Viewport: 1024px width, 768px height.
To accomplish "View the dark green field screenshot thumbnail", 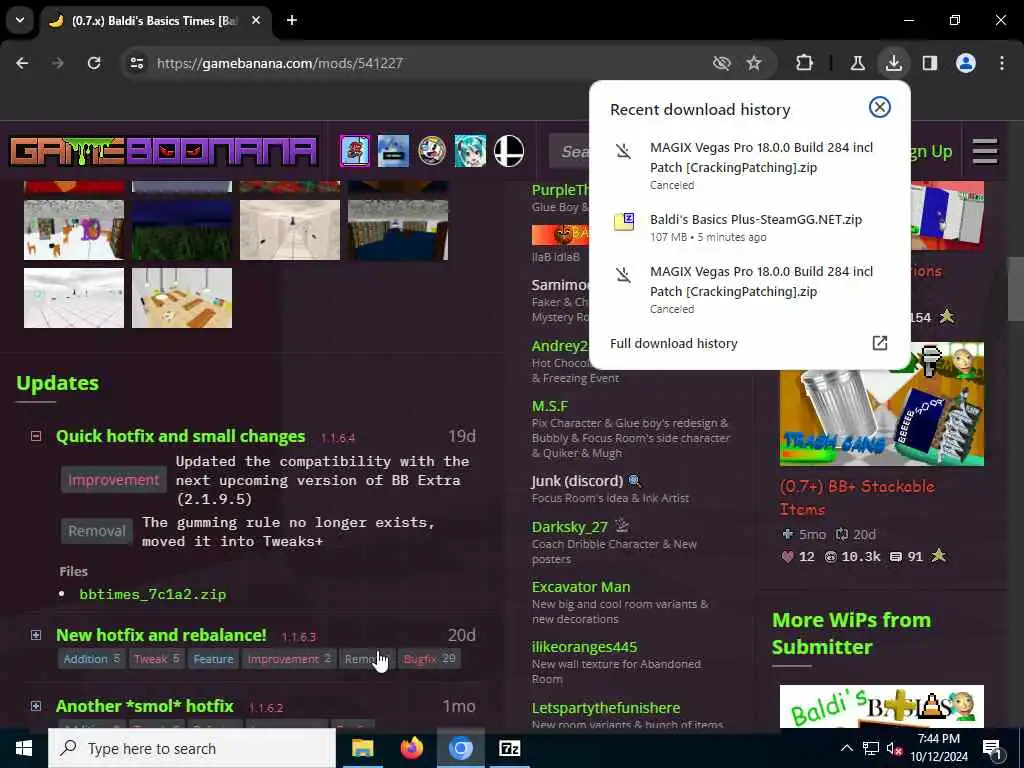I will click(182, 230).
